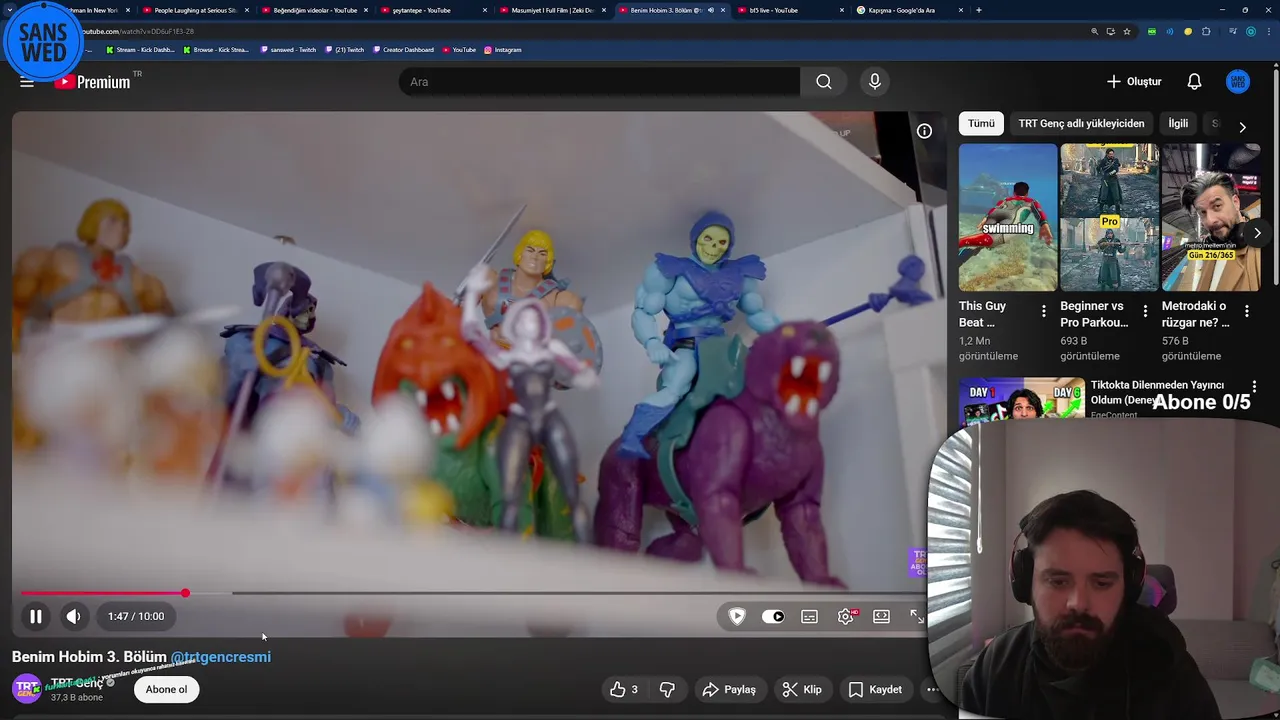Open player settings gear
1280x720 pixels.
tap(846, 616)
